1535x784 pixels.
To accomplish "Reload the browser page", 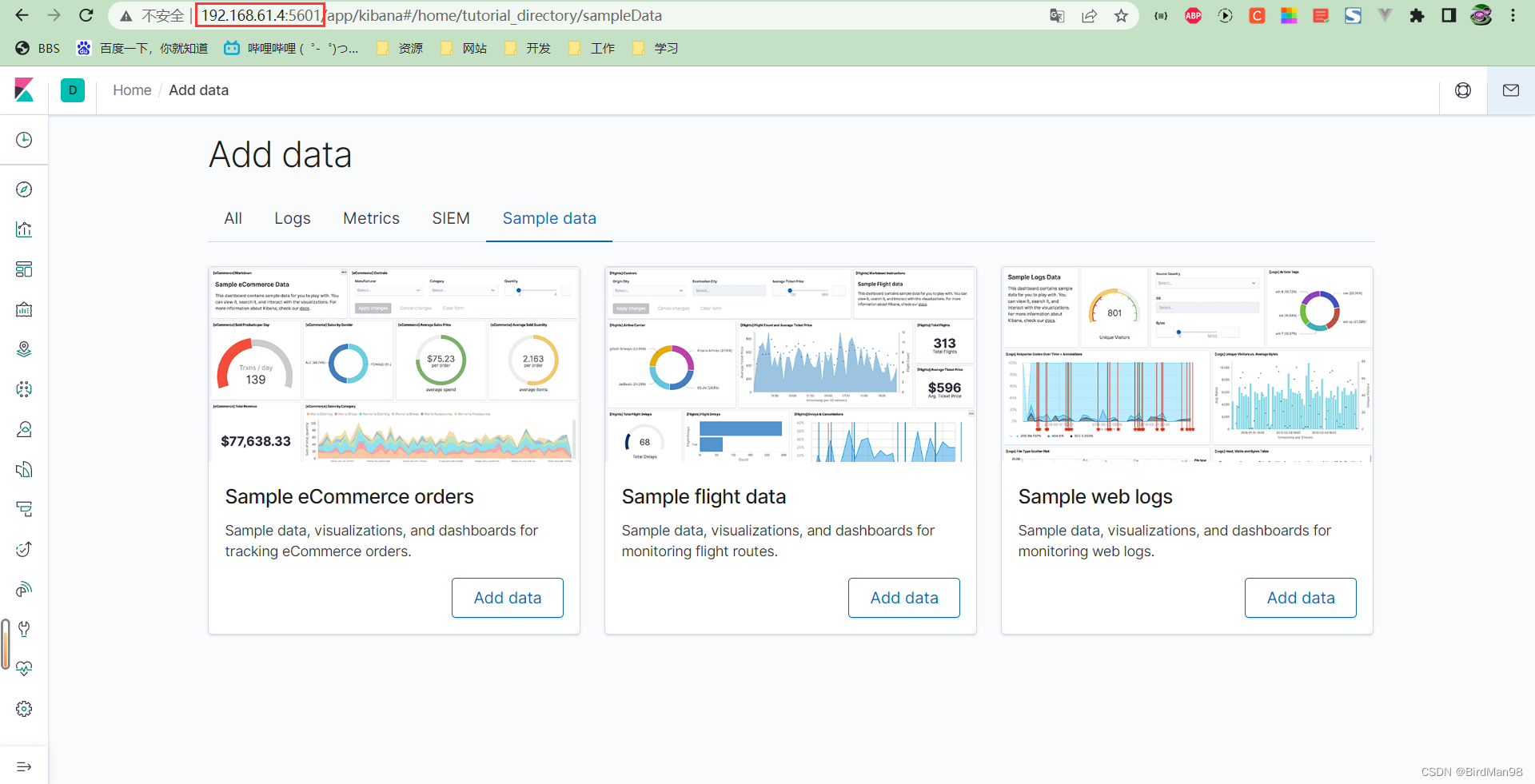I will [x=86, y=15].
